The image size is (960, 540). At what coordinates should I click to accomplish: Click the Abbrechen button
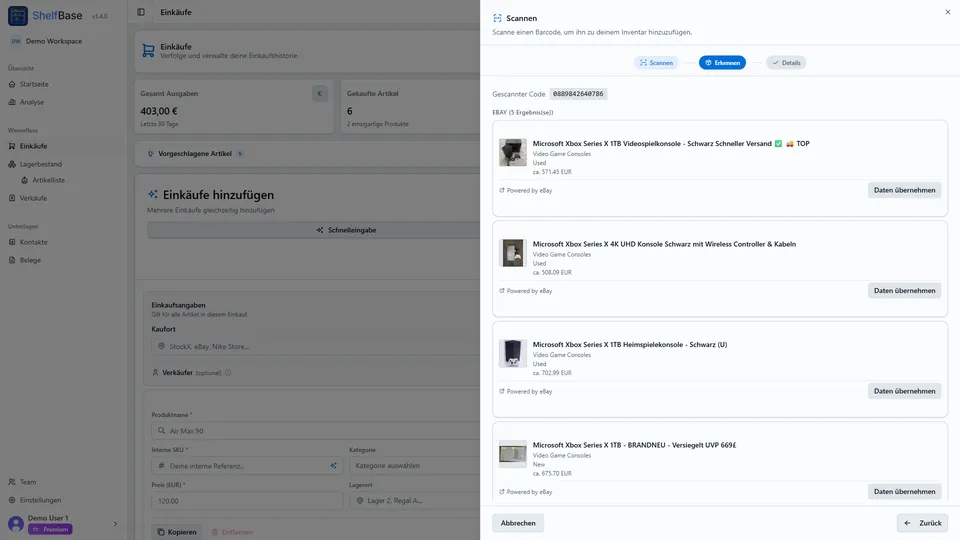point(518,523)
